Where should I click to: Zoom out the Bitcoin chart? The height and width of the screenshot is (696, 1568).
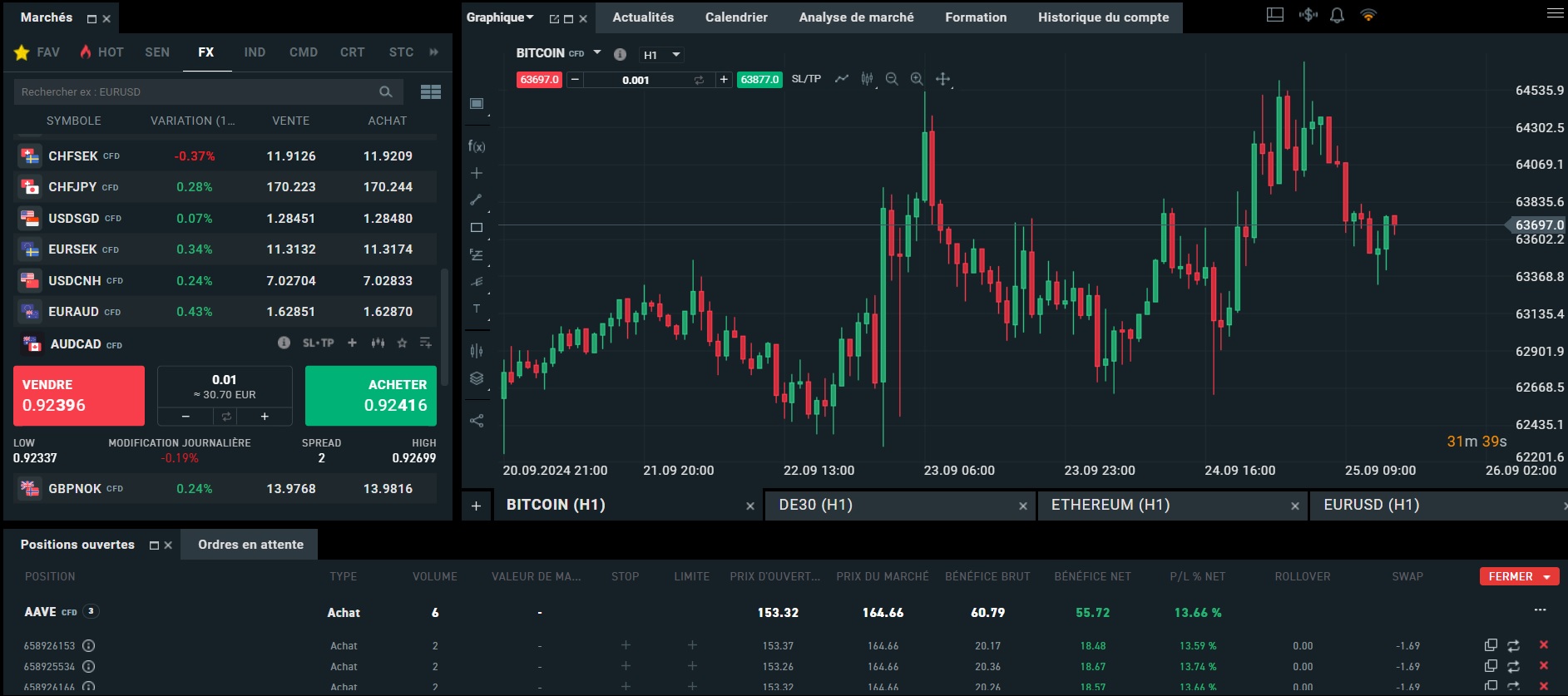click(x=892, y=79)
